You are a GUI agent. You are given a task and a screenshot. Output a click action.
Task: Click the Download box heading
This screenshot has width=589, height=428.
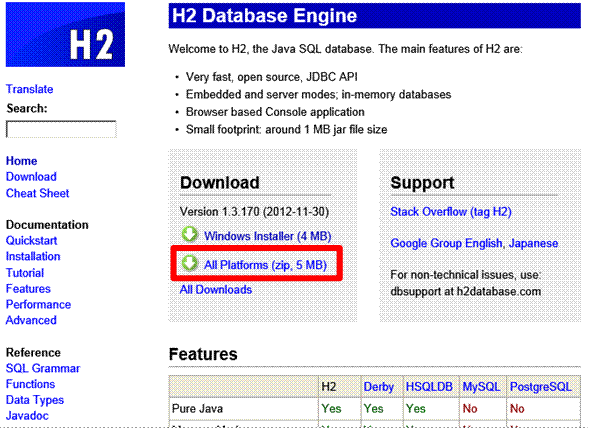pos(220,183)
